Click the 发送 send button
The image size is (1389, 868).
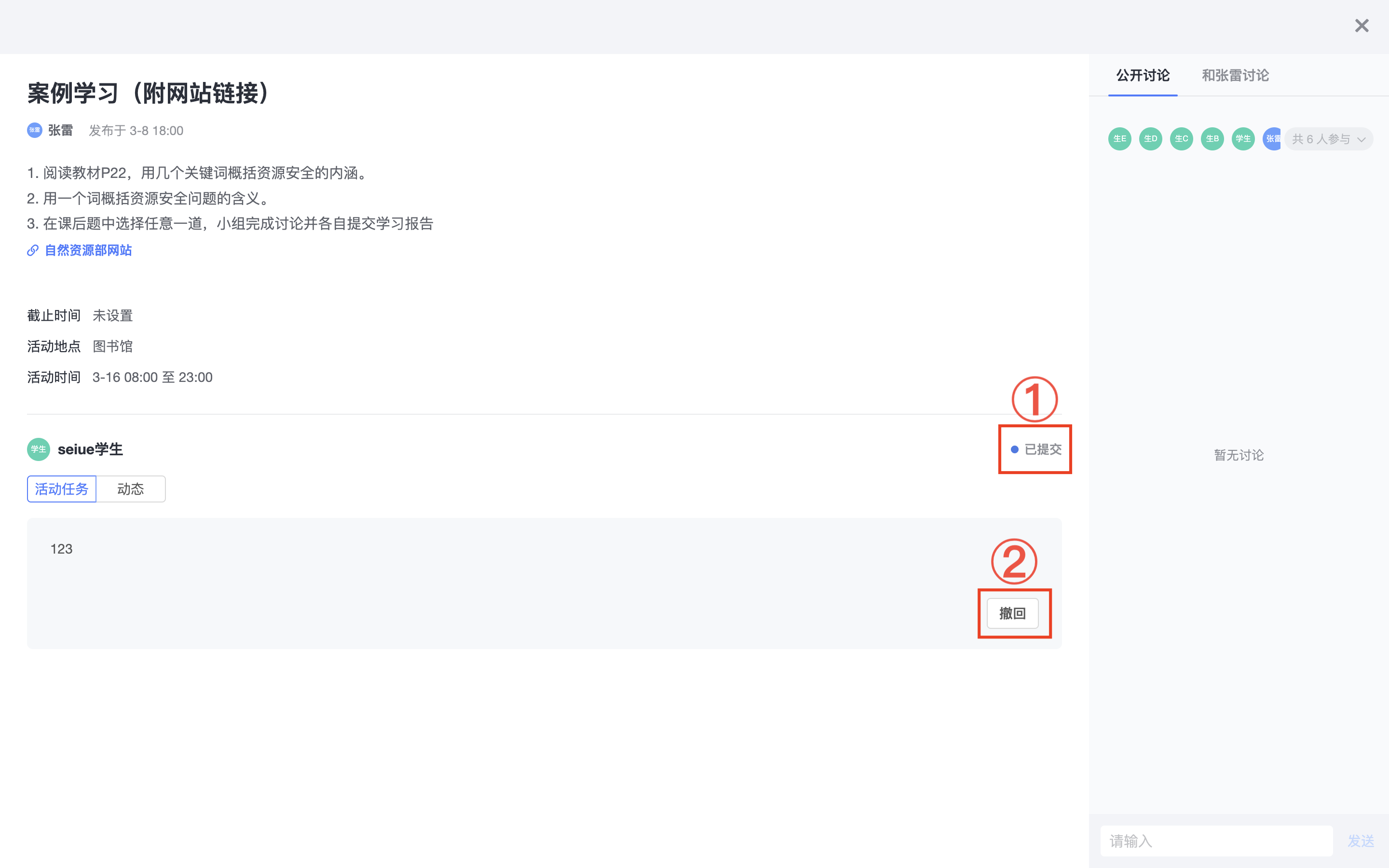pos(1360,841)
